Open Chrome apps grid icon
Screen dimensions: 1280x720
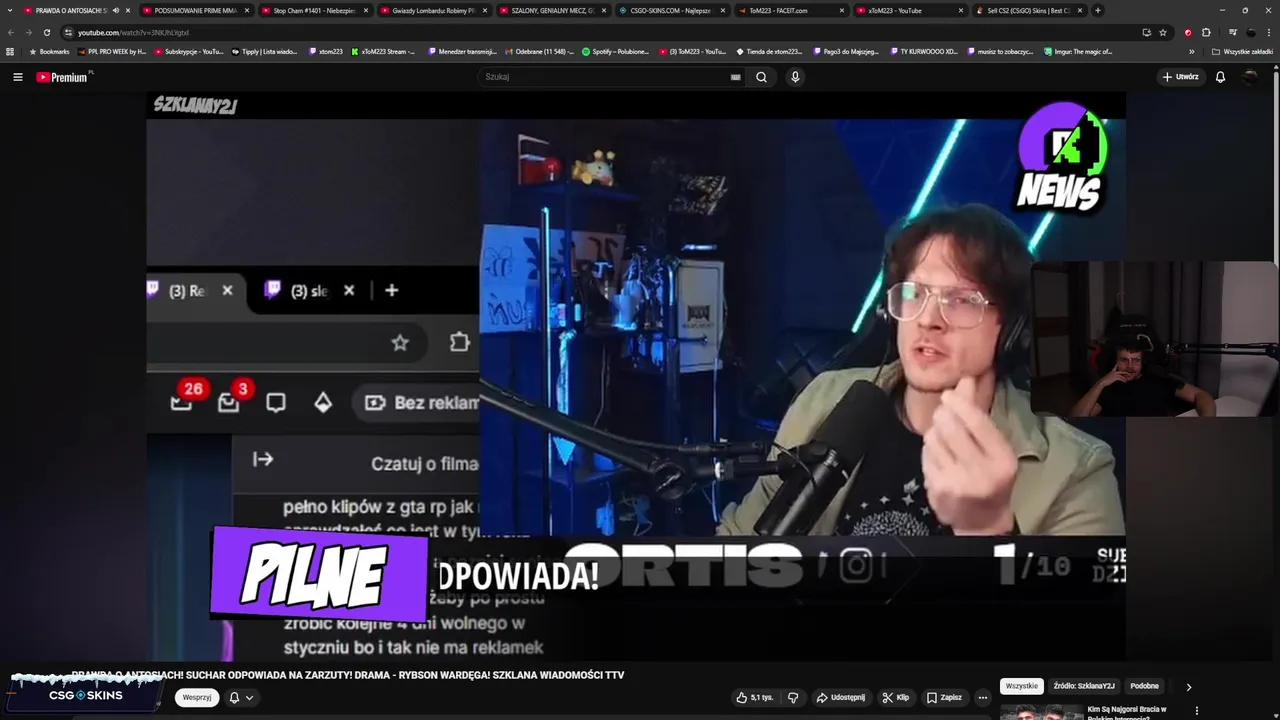click(10, 51)
